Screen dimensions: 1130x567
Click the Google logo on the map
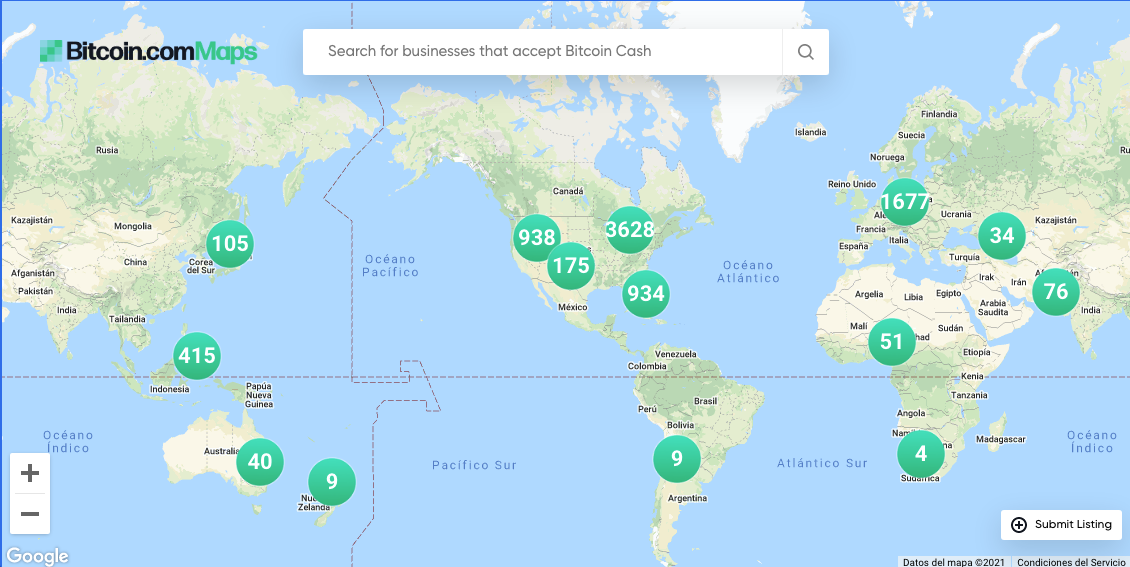(x=37, y=556)
